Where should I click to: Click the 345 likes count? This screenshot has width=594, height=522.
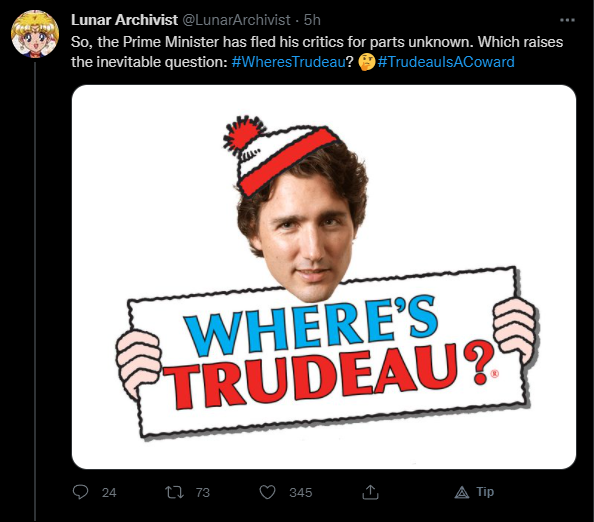(301, 492)
